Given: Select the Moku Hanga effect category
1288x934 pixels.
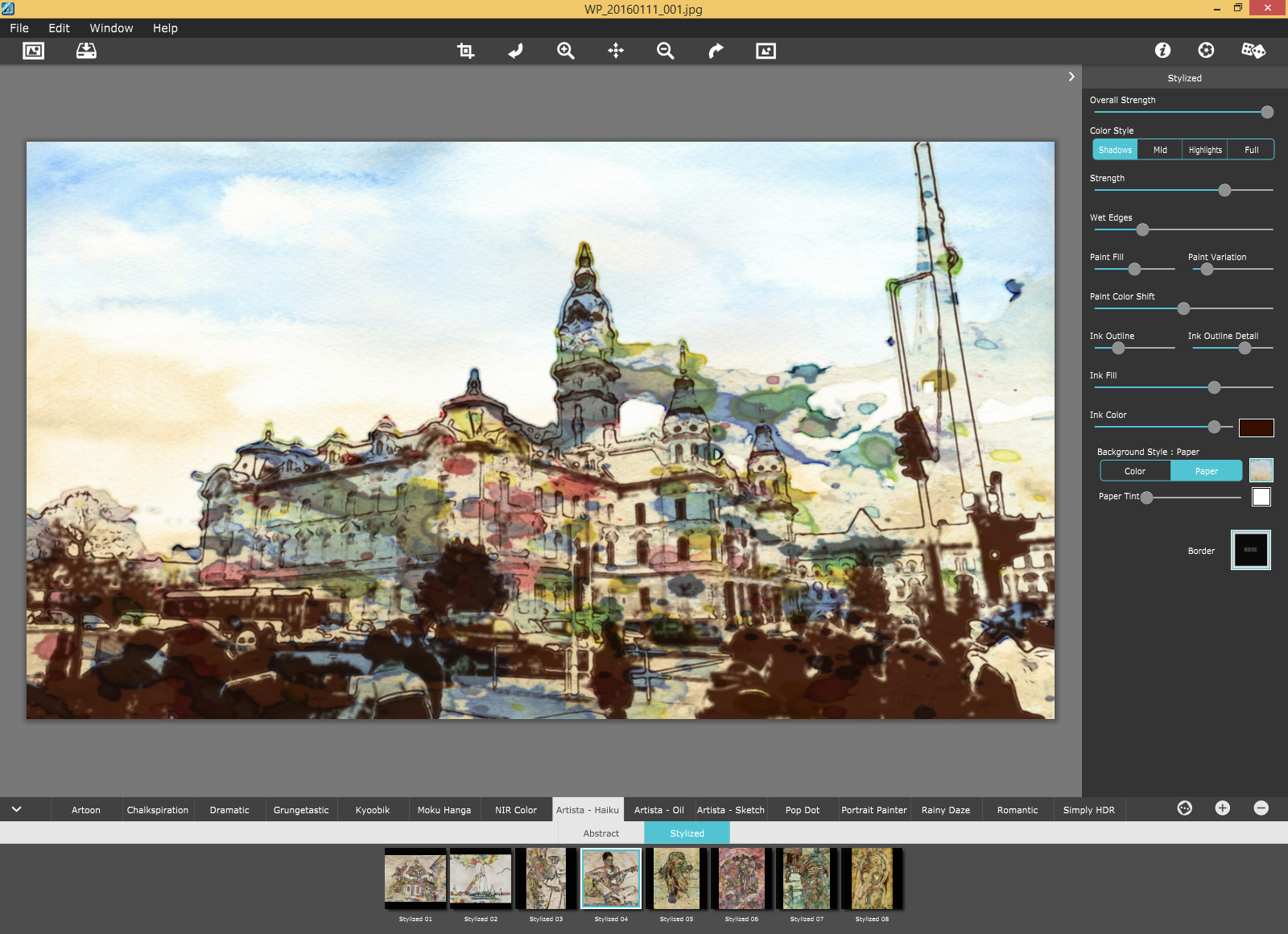Looking at the screenshot, I should point(444,810).
